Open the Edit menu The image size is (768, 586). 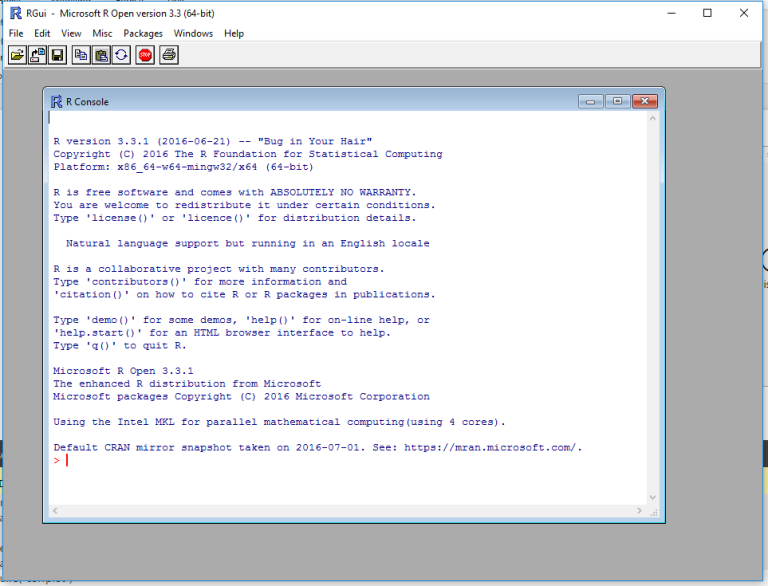pos(42,33)
